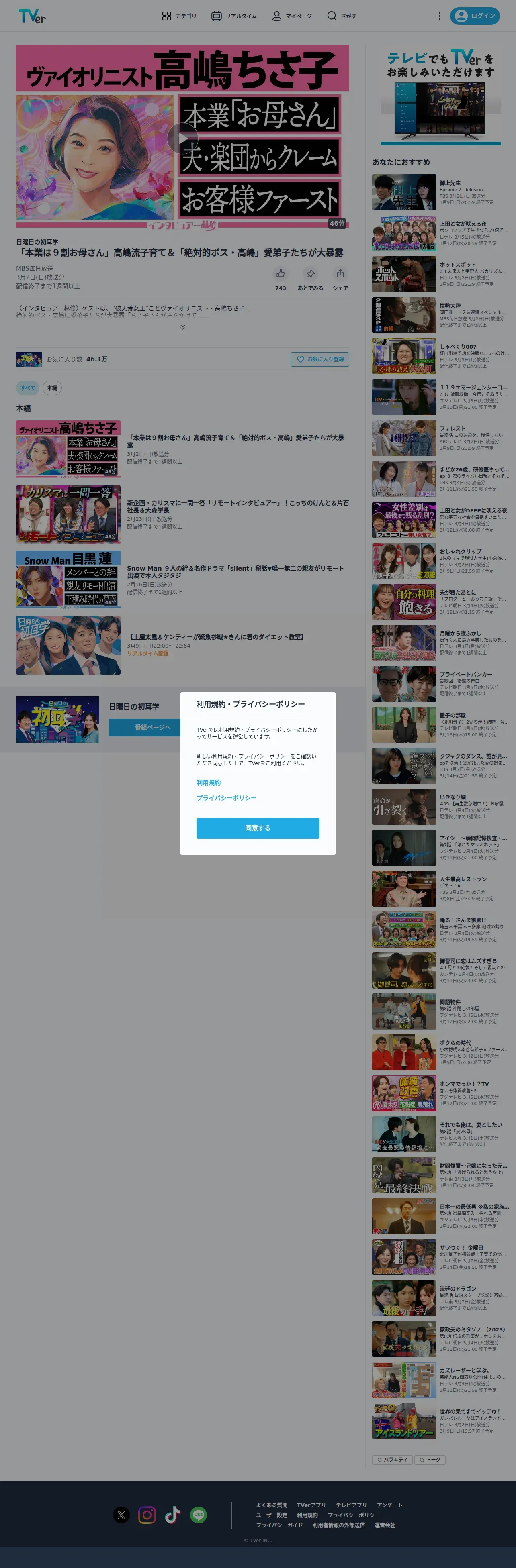Viewport: 516px width, 1568px height.
Task: Click the シェア share icon
Action: pos(340,274)
